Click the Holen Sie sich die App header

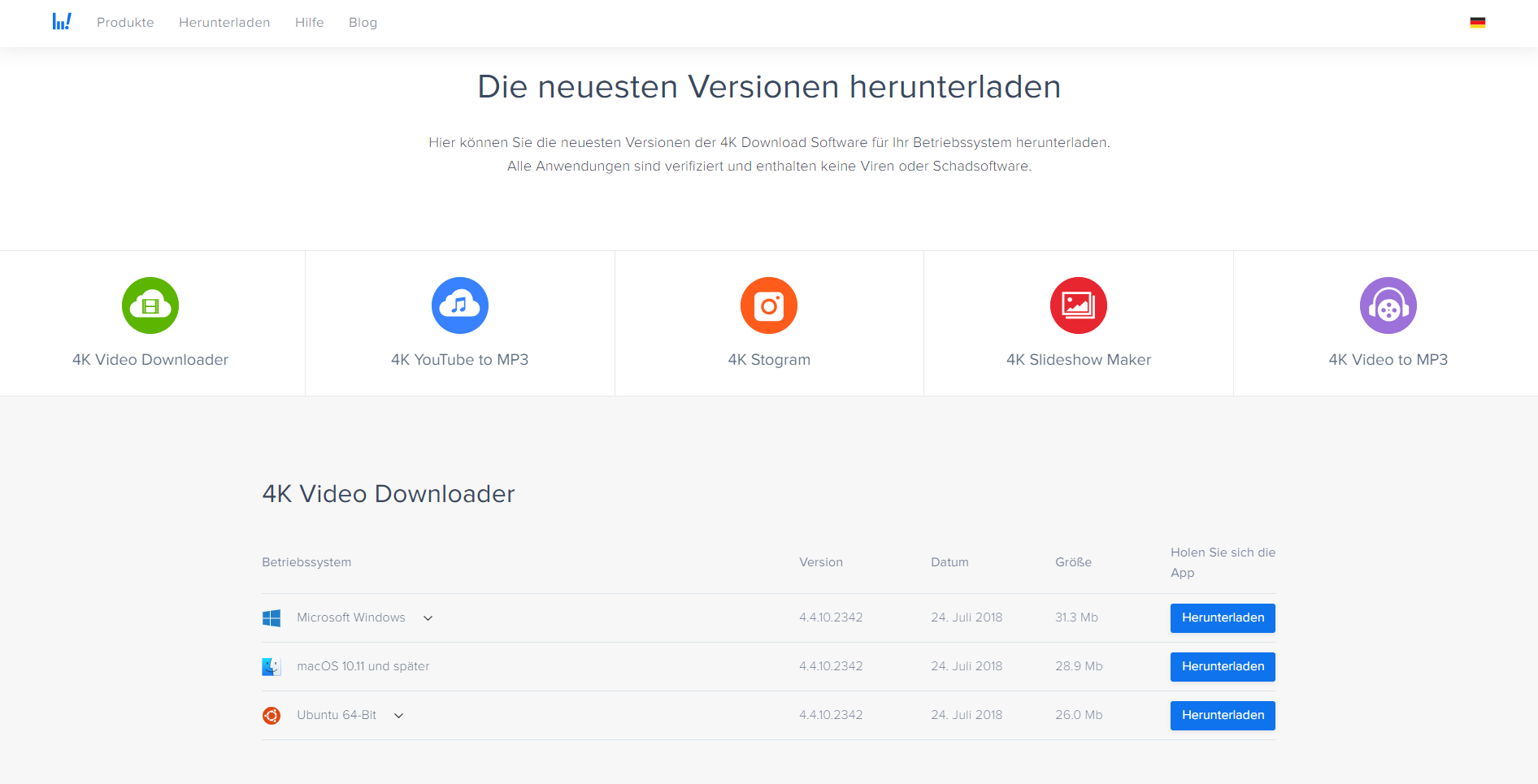point(1223,562)
